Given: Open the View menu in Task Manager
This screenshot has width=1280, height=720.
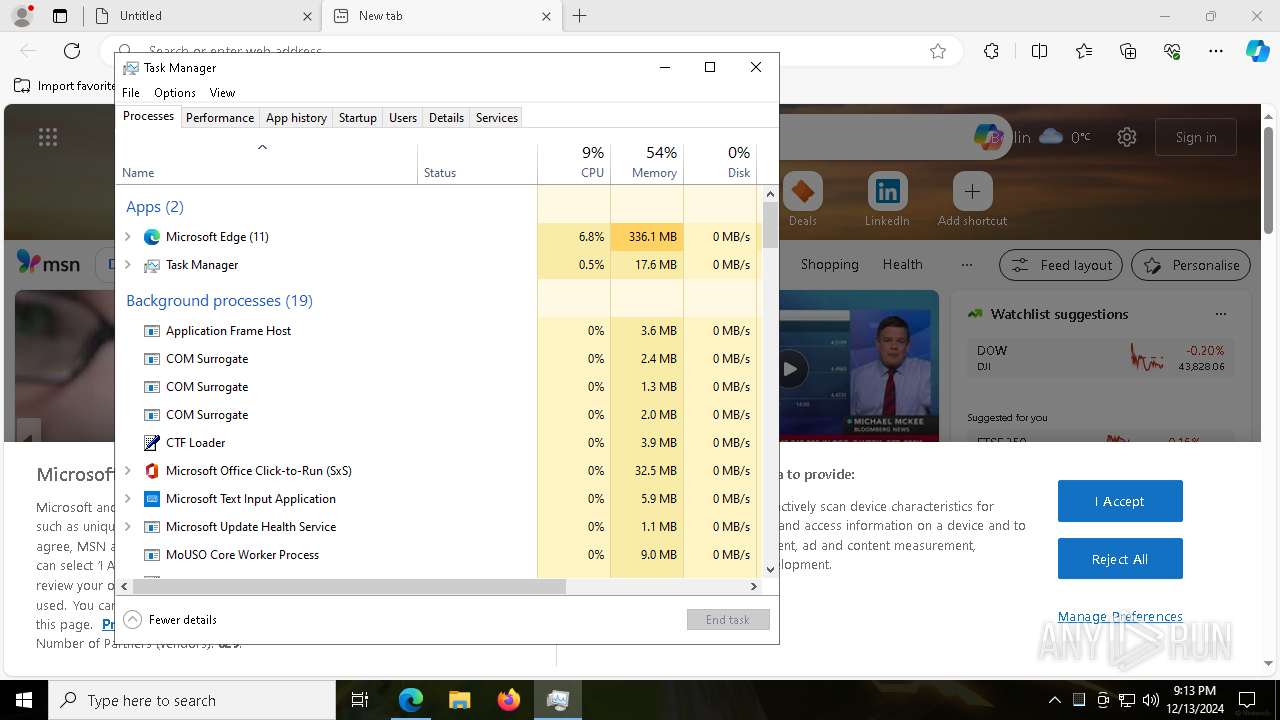Looking at the screenshot, I should click(x=222, y=93).
